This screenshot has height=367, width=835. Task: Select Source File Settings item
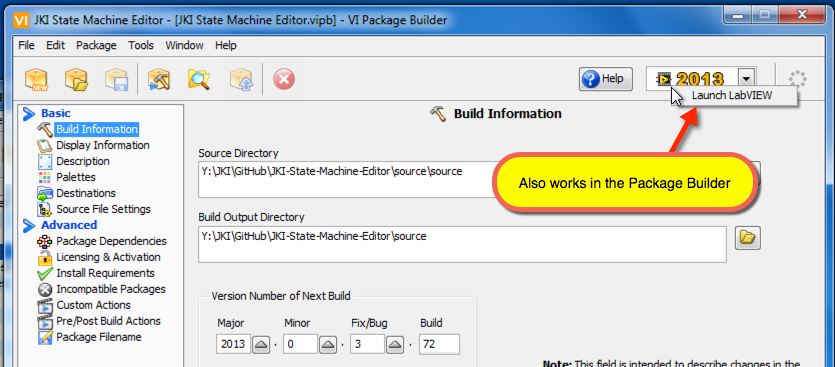(103, 209)
